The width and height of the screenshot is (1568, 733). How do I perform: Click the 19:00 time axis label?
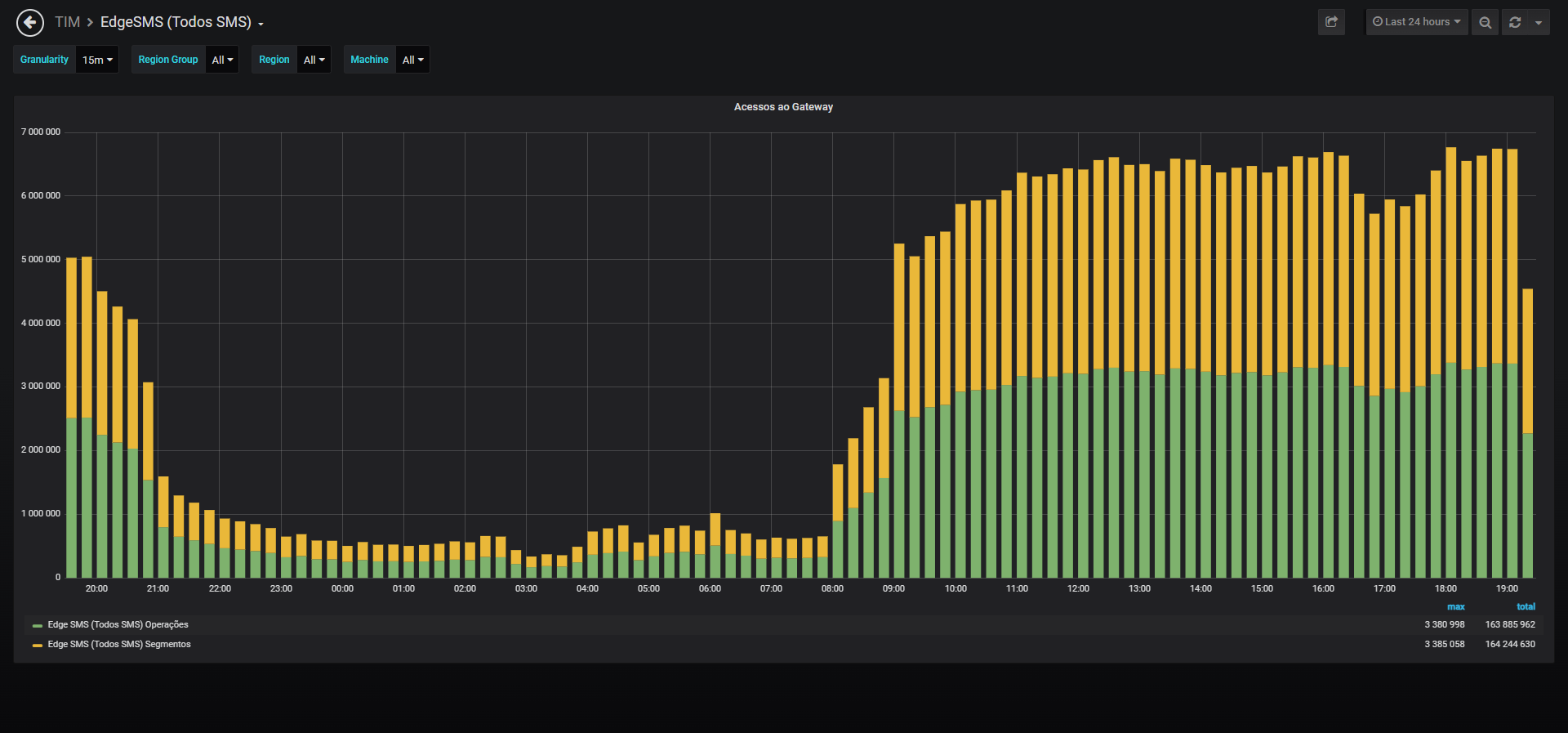point(1507,588)
